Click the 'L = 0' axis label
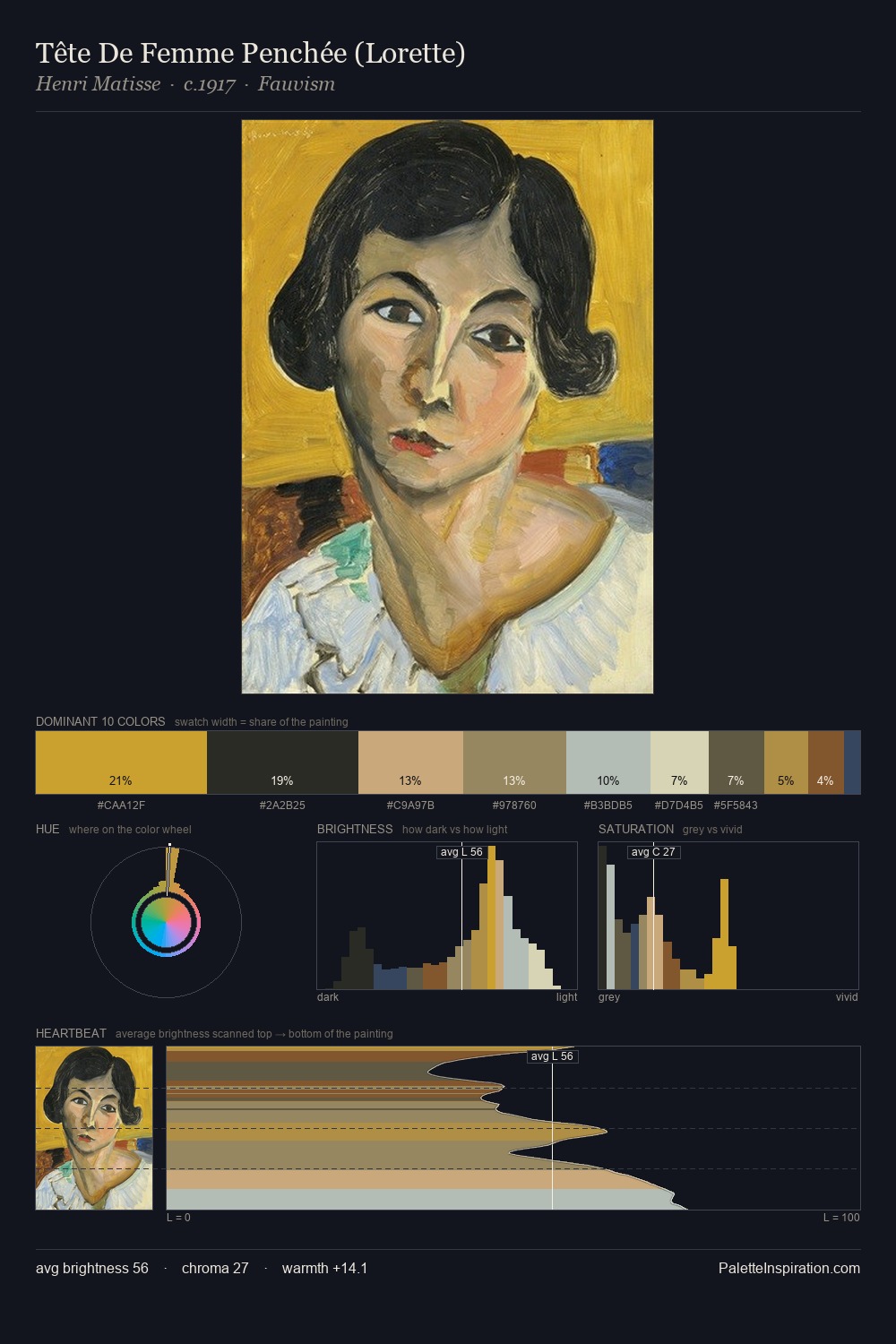 tap(178, 1218)
